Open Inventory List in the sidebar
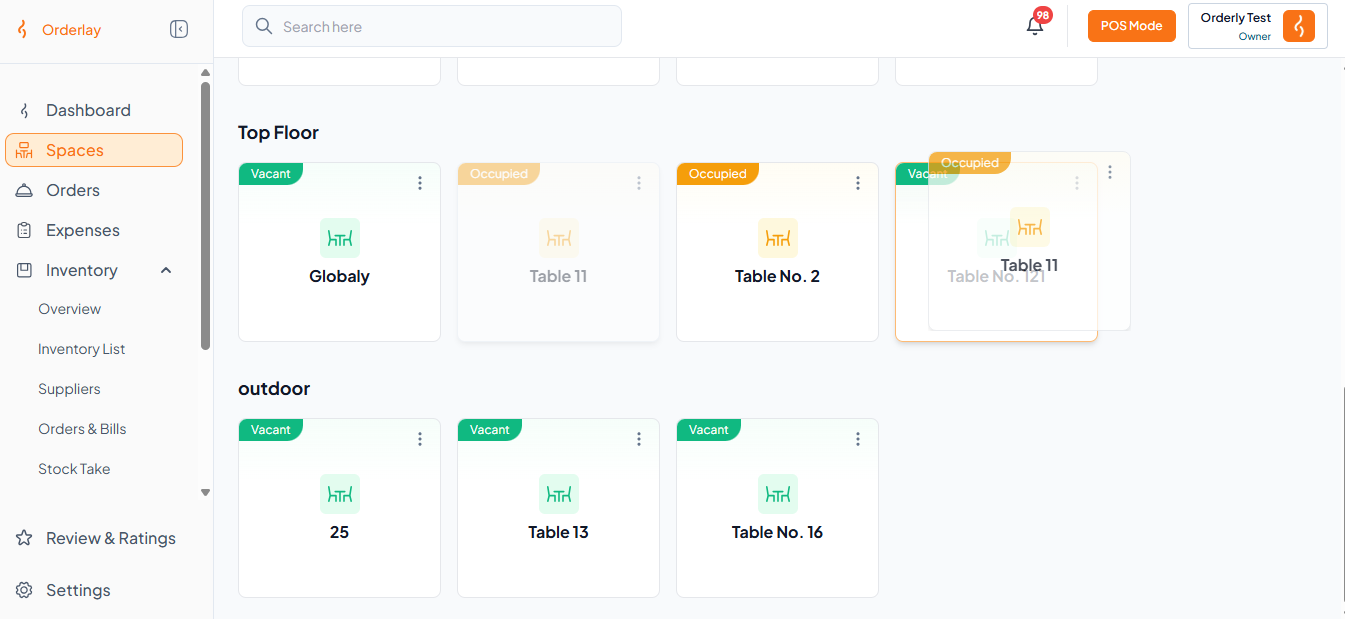Image resolution: width=1345 pixels, height=619 pixels. point(82,349)
